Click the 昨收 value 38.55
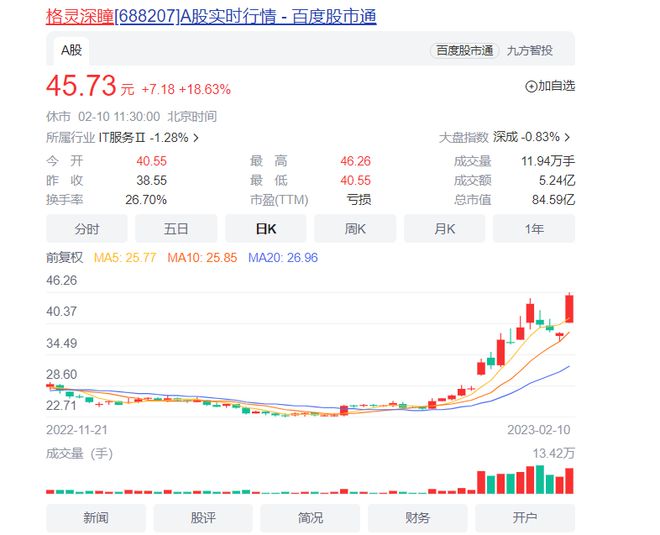Screen dimensions: 660x535 152,180
